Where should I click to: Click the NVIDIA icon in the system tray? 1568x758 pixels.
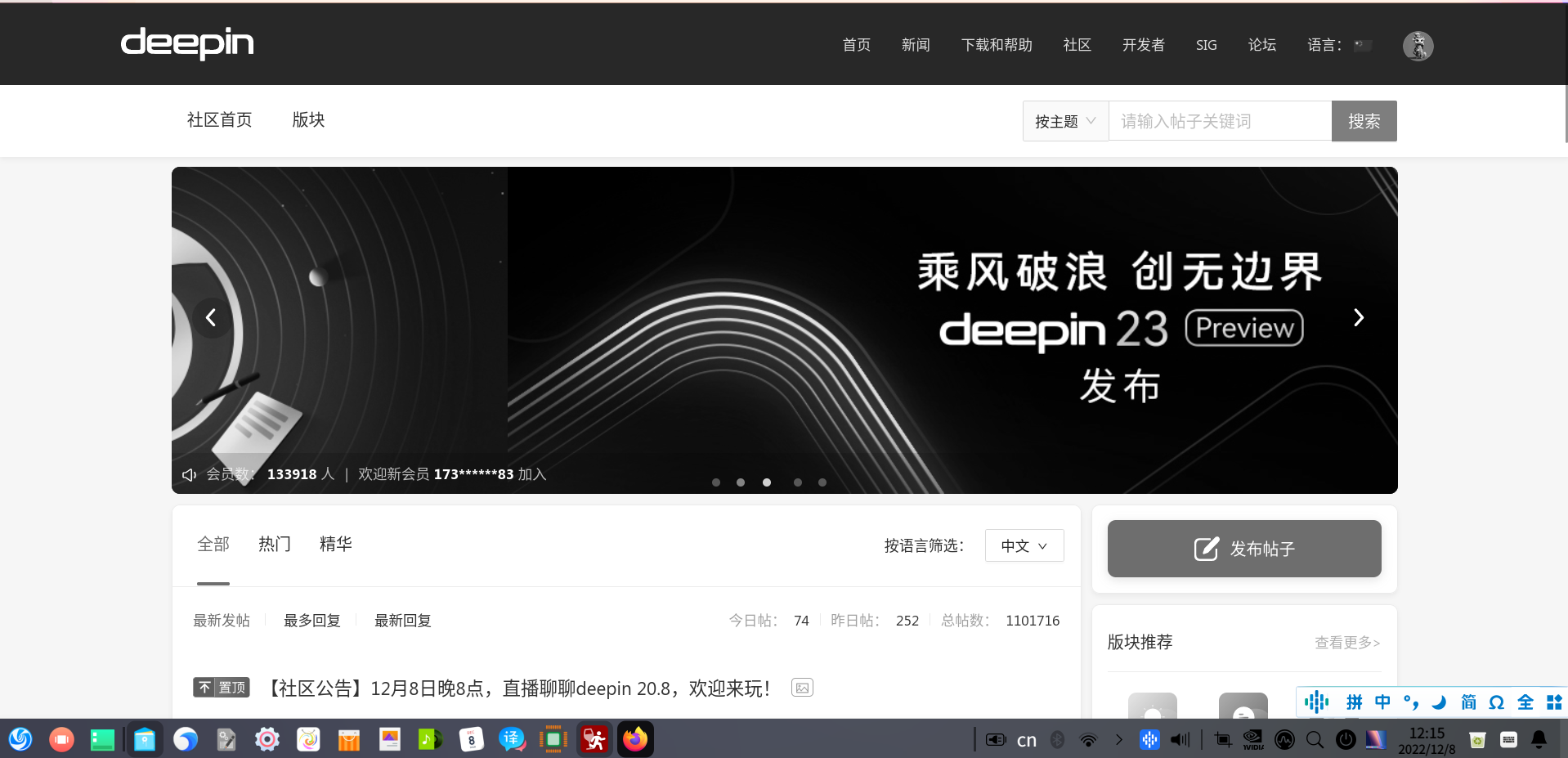[1253, 739]
